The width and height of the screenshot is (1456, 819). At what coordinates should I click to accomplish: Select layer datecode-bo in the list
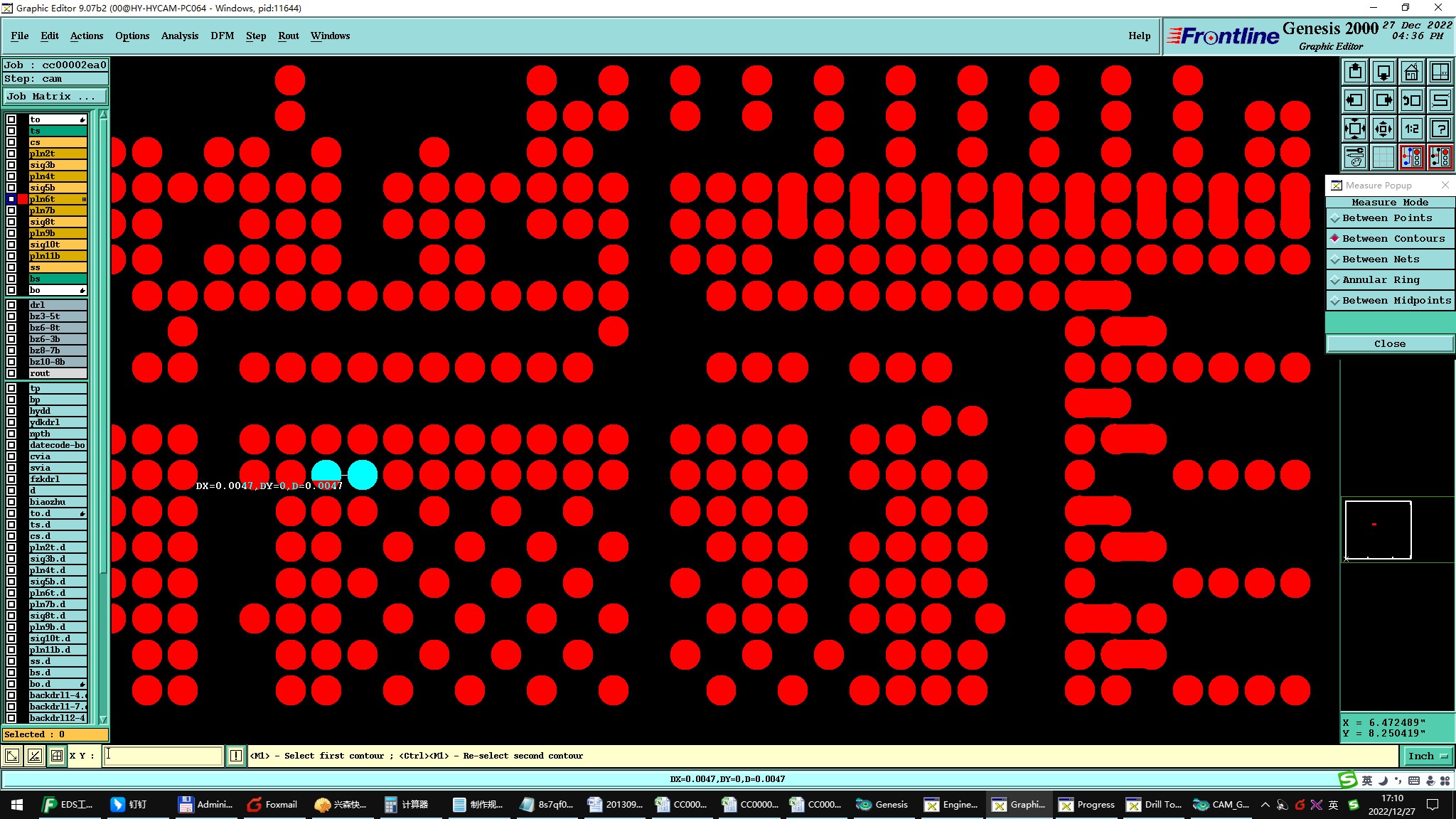pos(58,445)
